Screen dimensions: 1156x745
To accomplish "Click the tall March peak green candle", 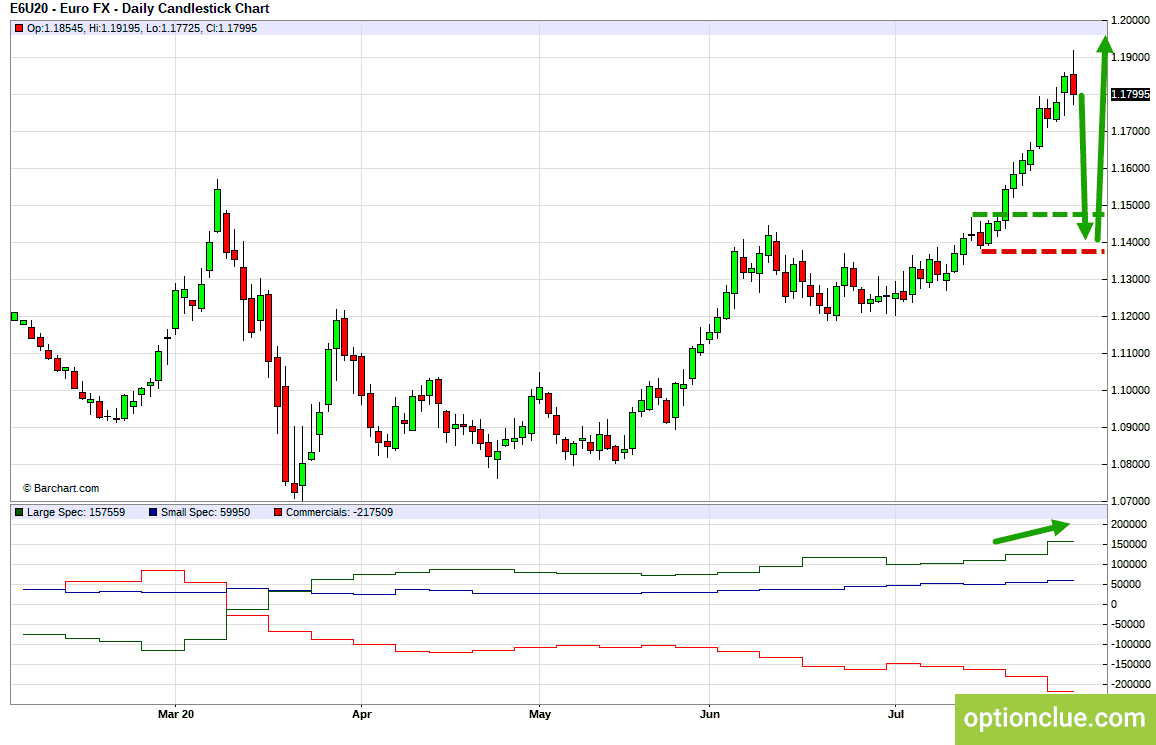I will coord(217,209).
